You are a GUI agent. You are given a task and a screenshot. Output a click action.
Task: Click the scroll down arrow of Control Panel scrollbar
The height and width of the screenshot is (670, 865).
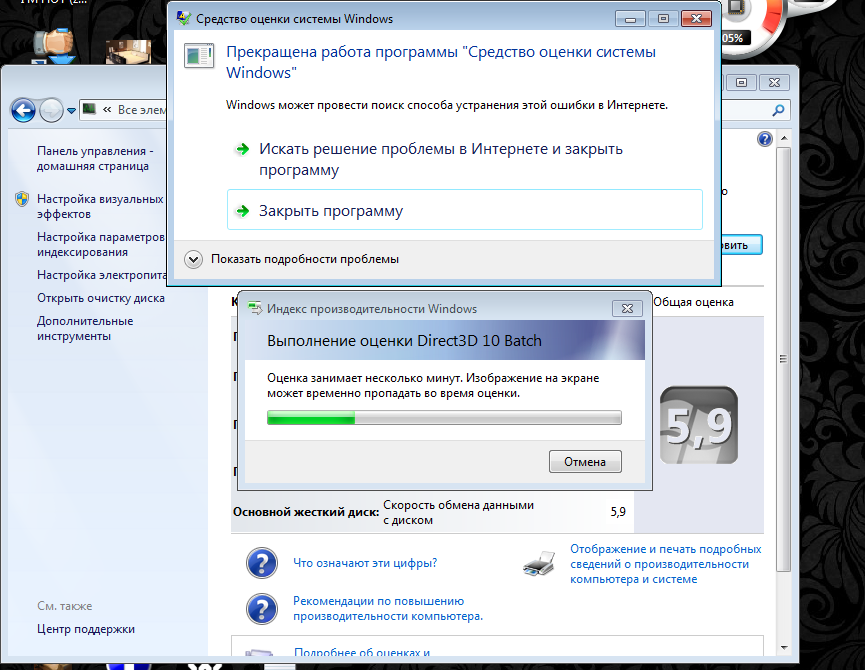pos(784,647)
